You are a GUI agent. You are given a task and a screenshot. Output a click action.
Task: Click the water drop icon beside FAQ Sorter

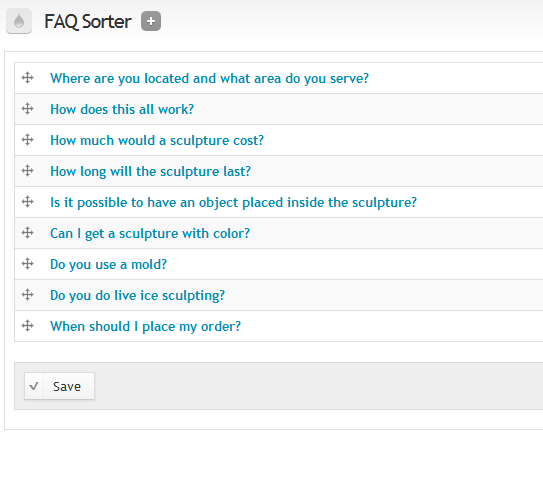pos(19,21)
